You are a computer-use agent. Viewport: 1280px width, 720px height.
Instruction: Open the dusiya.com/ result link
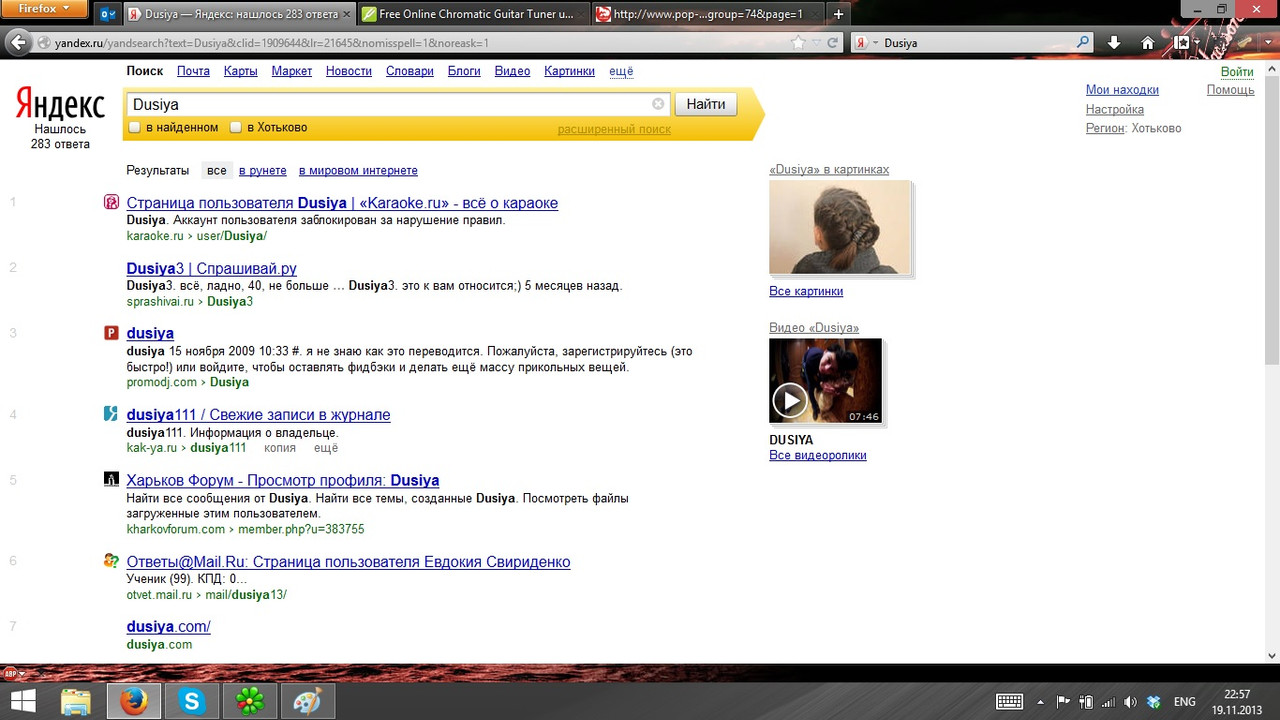[168, 626]
